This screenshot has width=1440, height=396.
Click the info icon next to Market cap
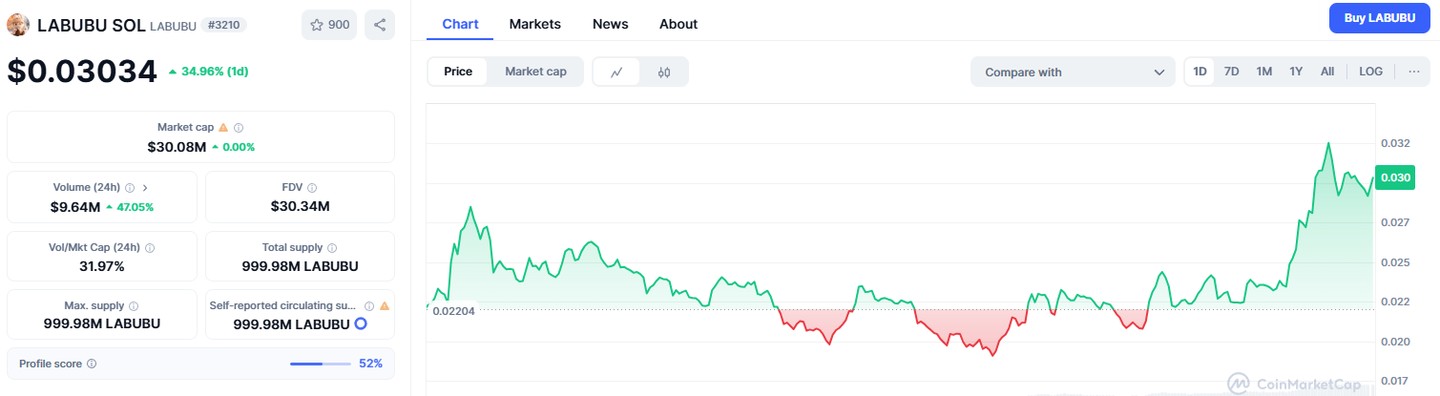pyautogui.click(x=239, y=128)
